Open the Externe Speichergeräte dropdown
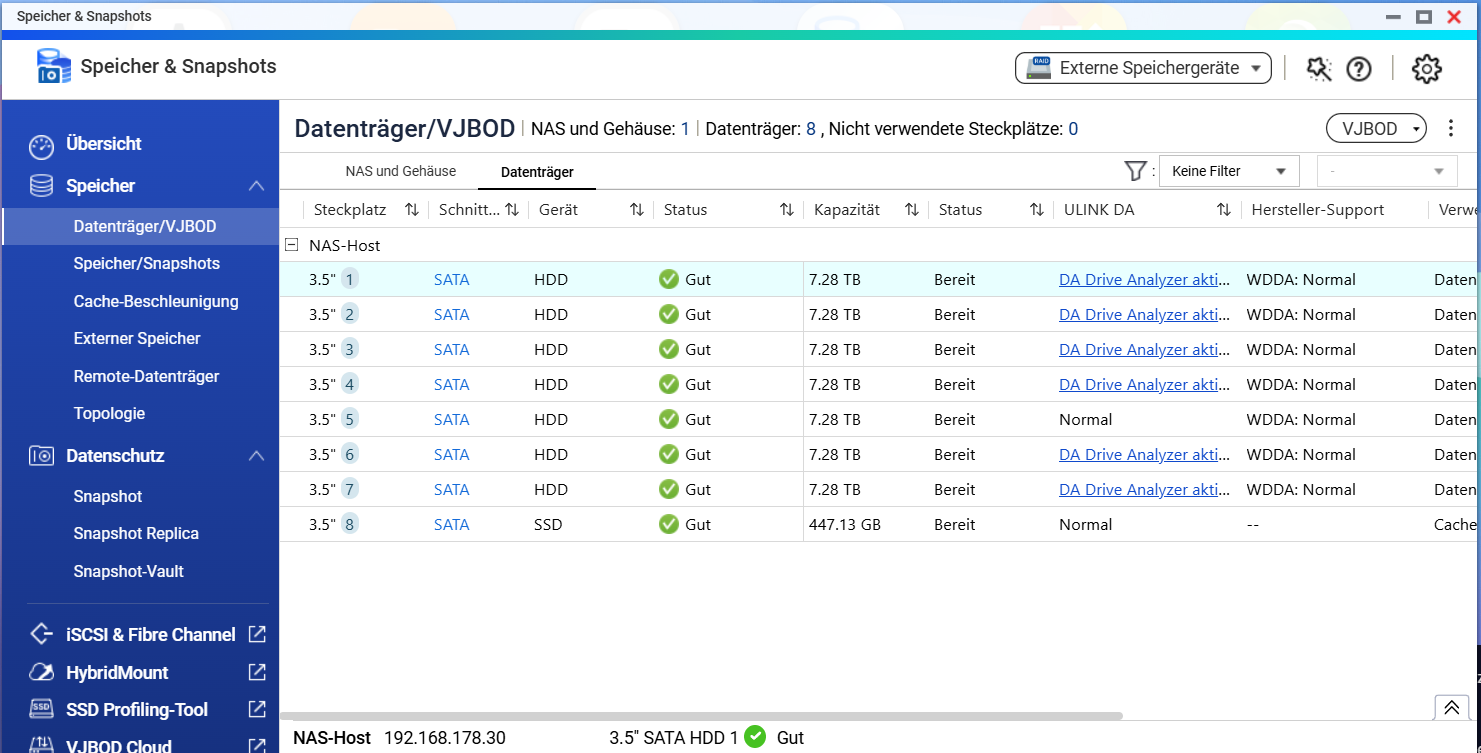The width and height of the screenshot is (1481, 753). [1143, 68]
